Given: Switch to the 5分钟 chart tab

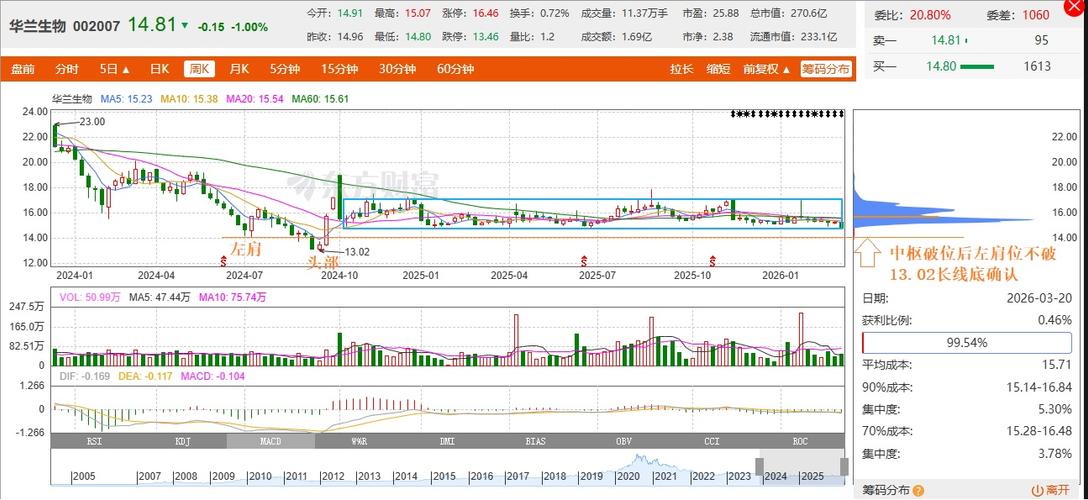Looking at the screenshot, I should coord(284,69).
